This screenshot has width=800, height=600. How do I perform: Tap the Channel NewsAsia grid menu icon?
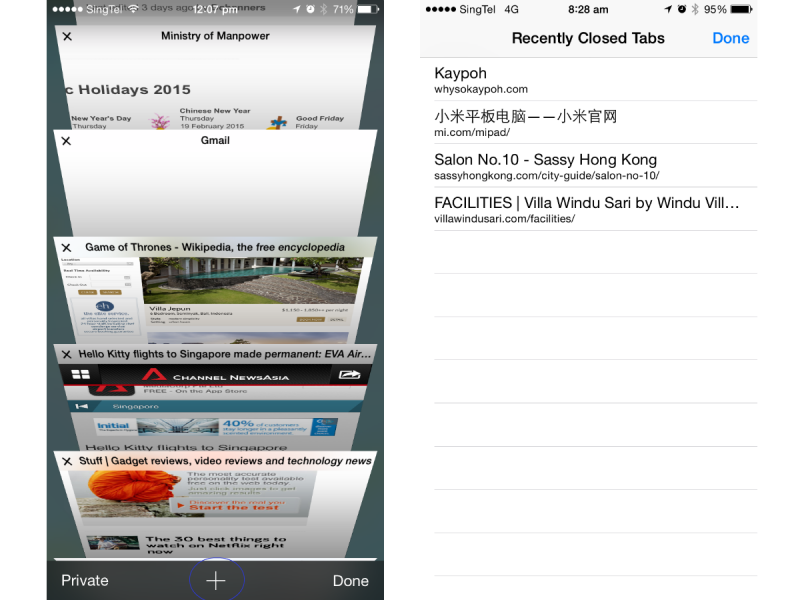[x=81, y=374]
